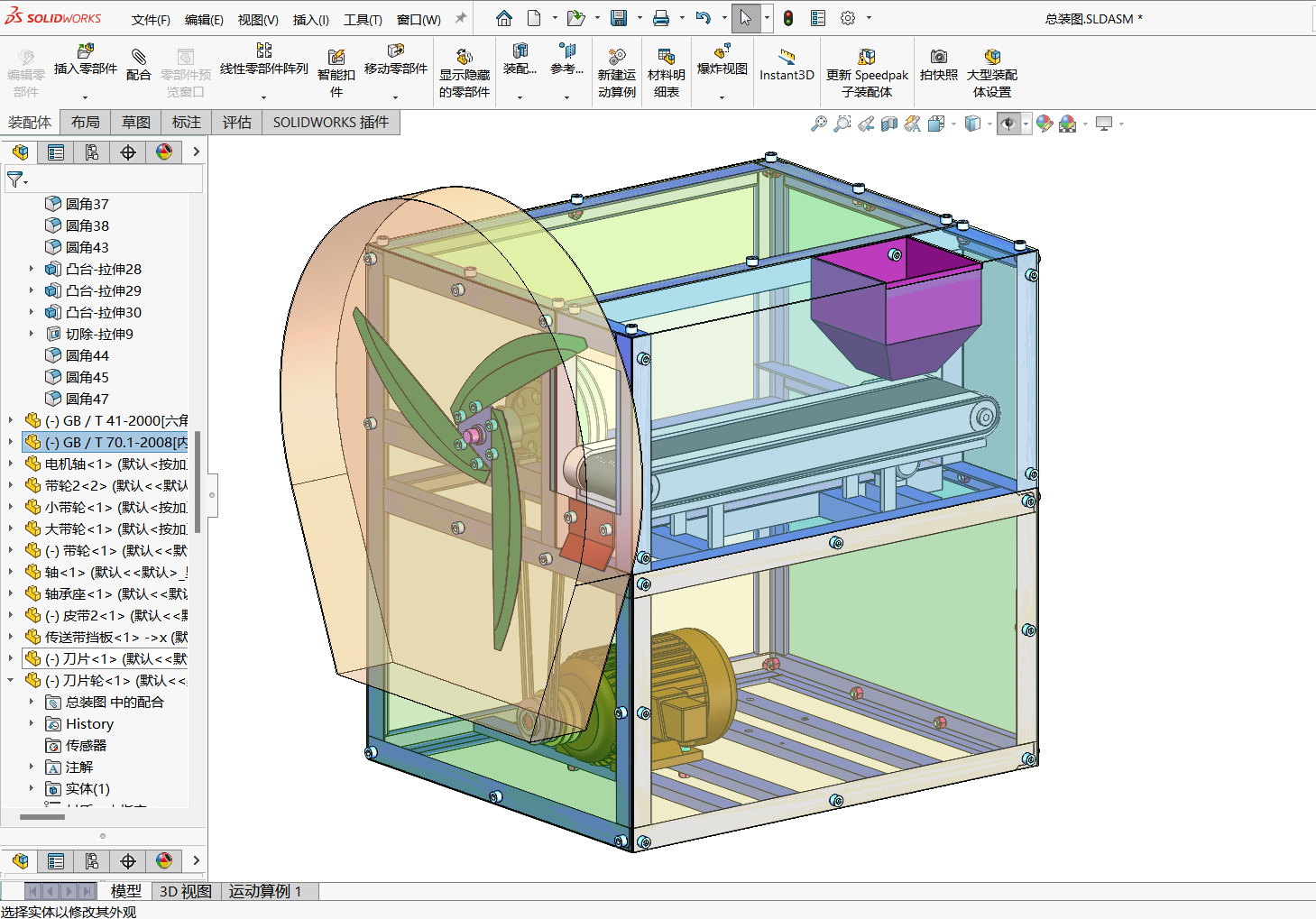
Task: Open the 视图(V) menu
Action: 258,19
